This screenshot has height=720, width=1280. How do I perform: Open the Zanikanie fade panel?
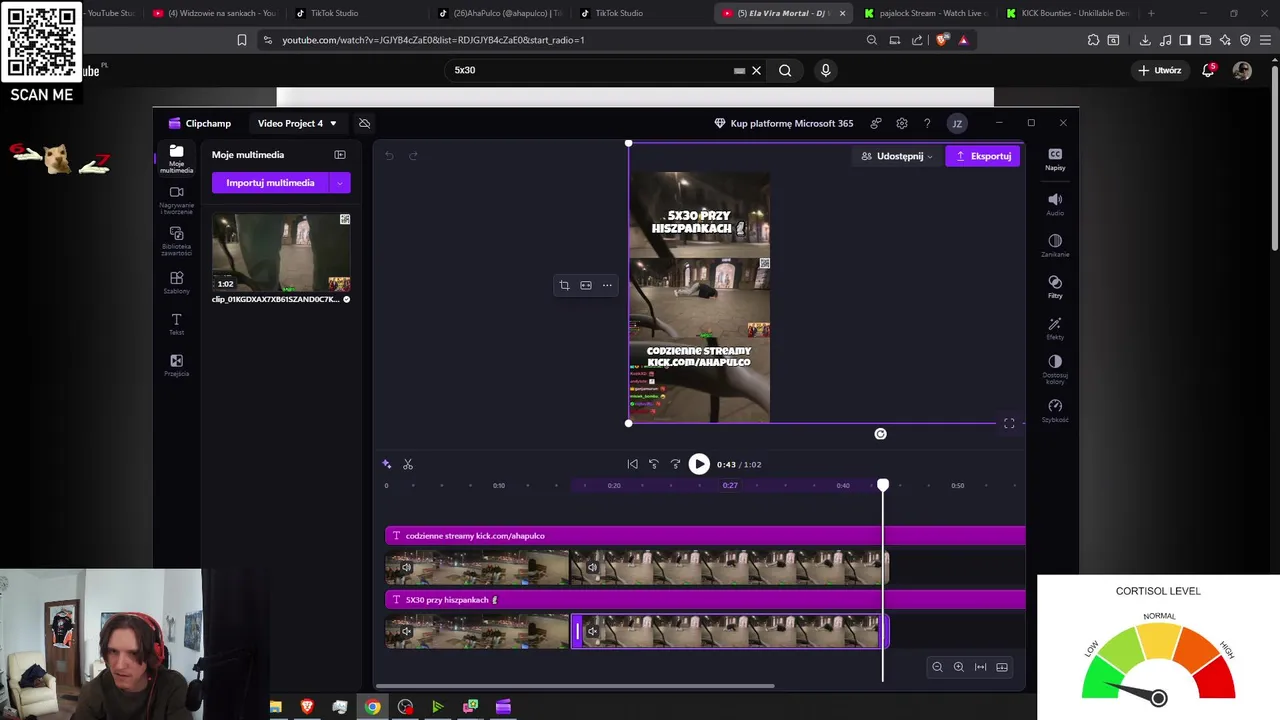click(x=1055, y=246)
